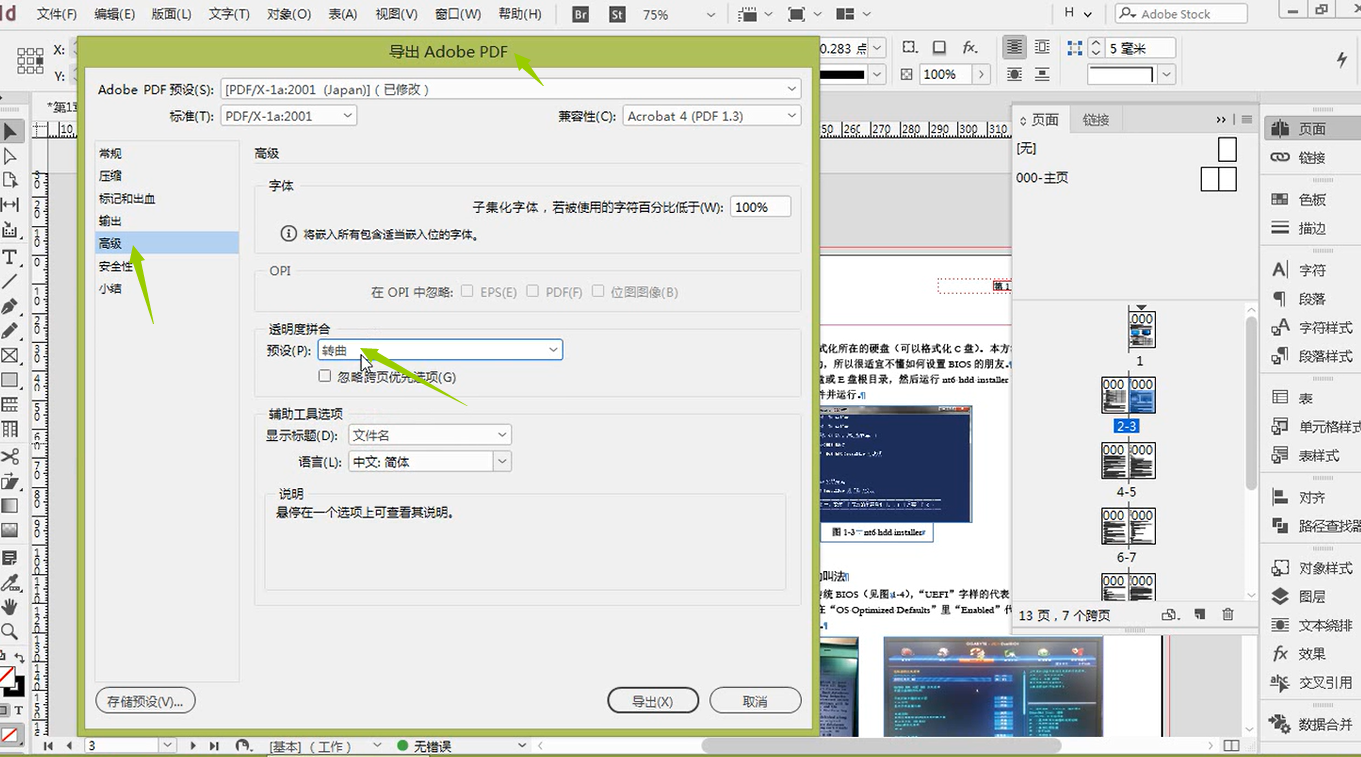Select the Gradient Swatch tool
The height and width of the screenshot is (757, 1361).
pyautogui.click(x=10, y=506)
